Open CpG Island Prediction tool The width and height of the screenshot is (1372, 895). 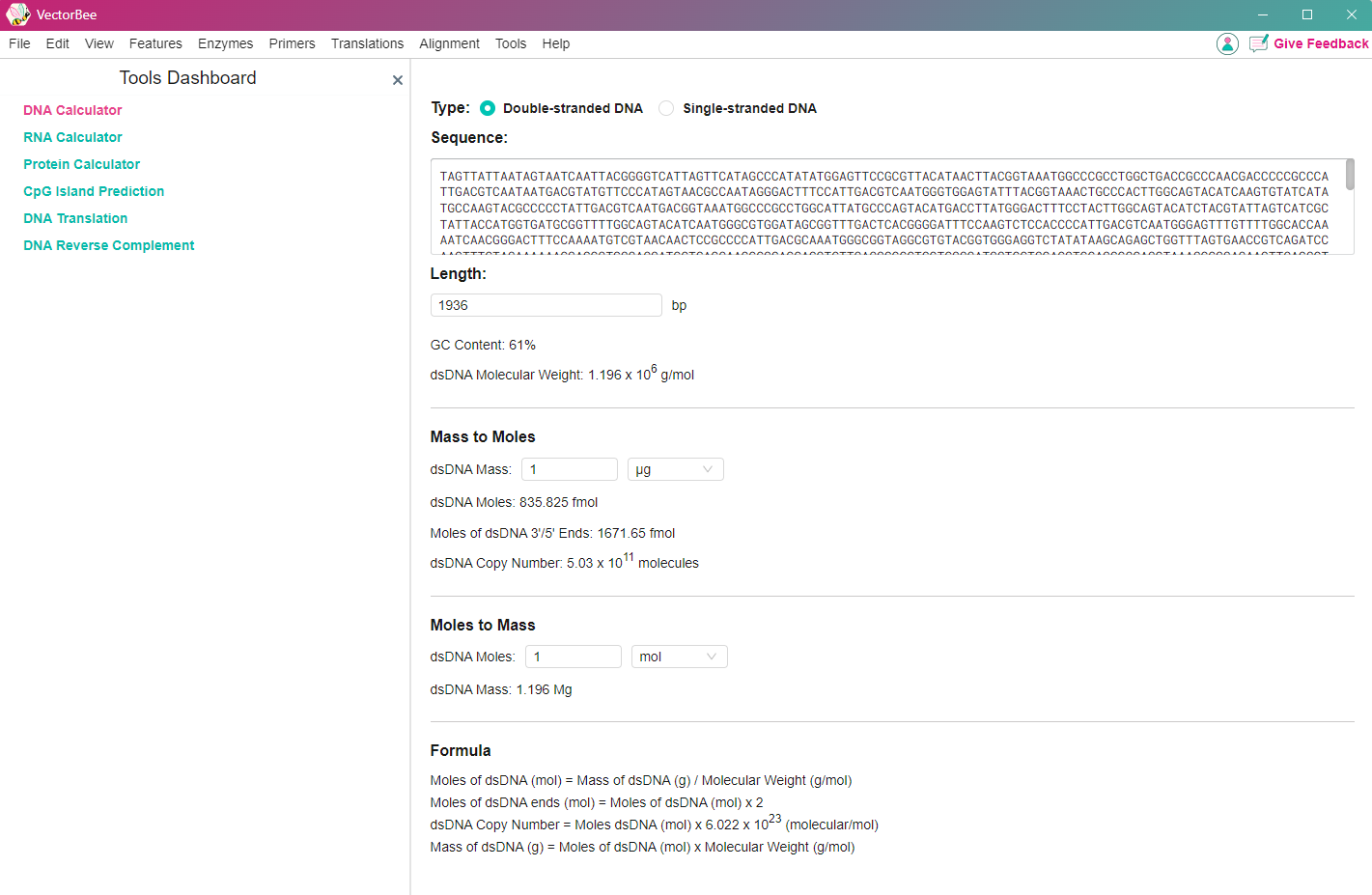coord(94,191)
